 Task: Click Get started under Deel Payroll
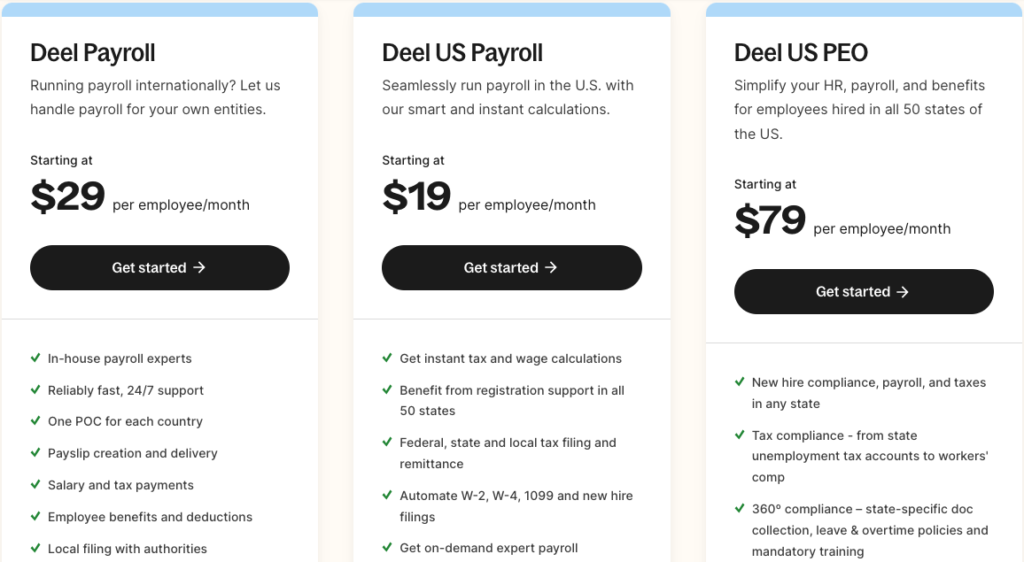159,268
